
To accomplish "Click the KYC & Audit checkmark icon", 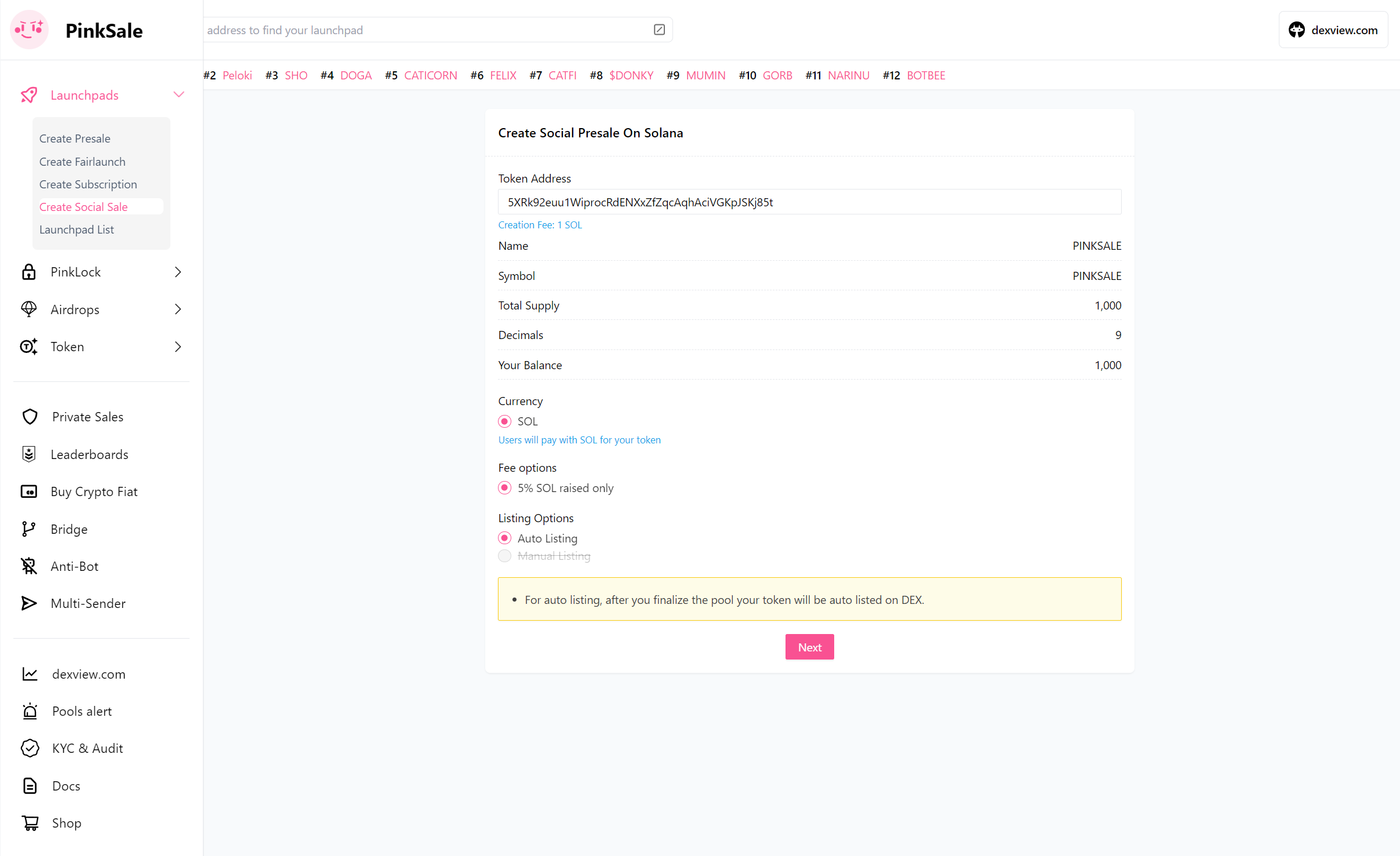I will point(30,748).
